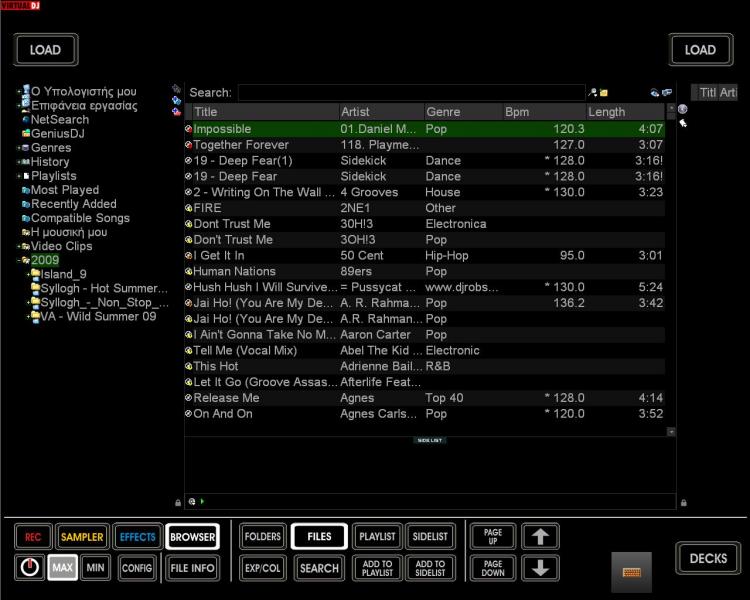750x600 pixels.
Task: Load the track with the left LOAD button
Action: tap(45, 50)
